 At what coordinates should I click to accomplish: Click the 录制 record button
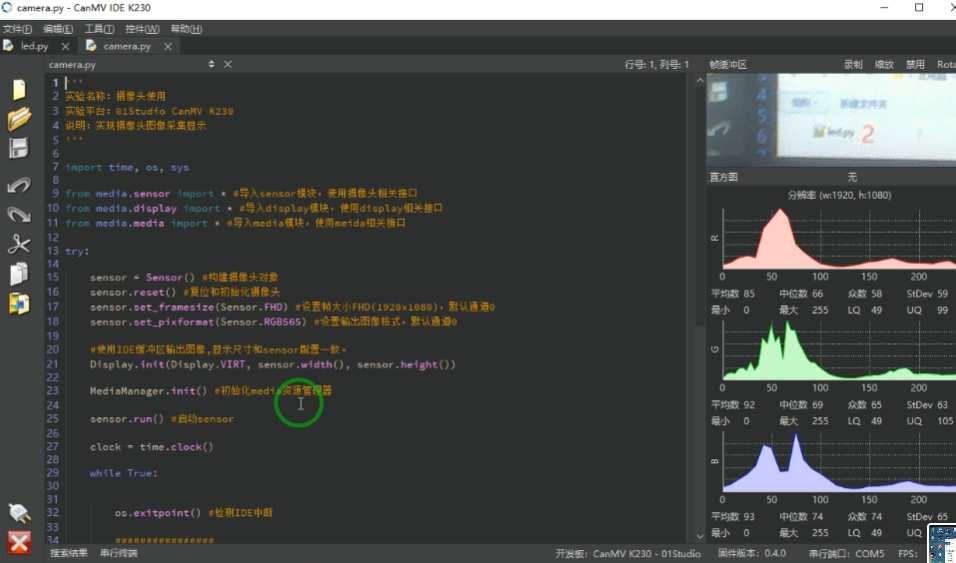tap(853, 65)
